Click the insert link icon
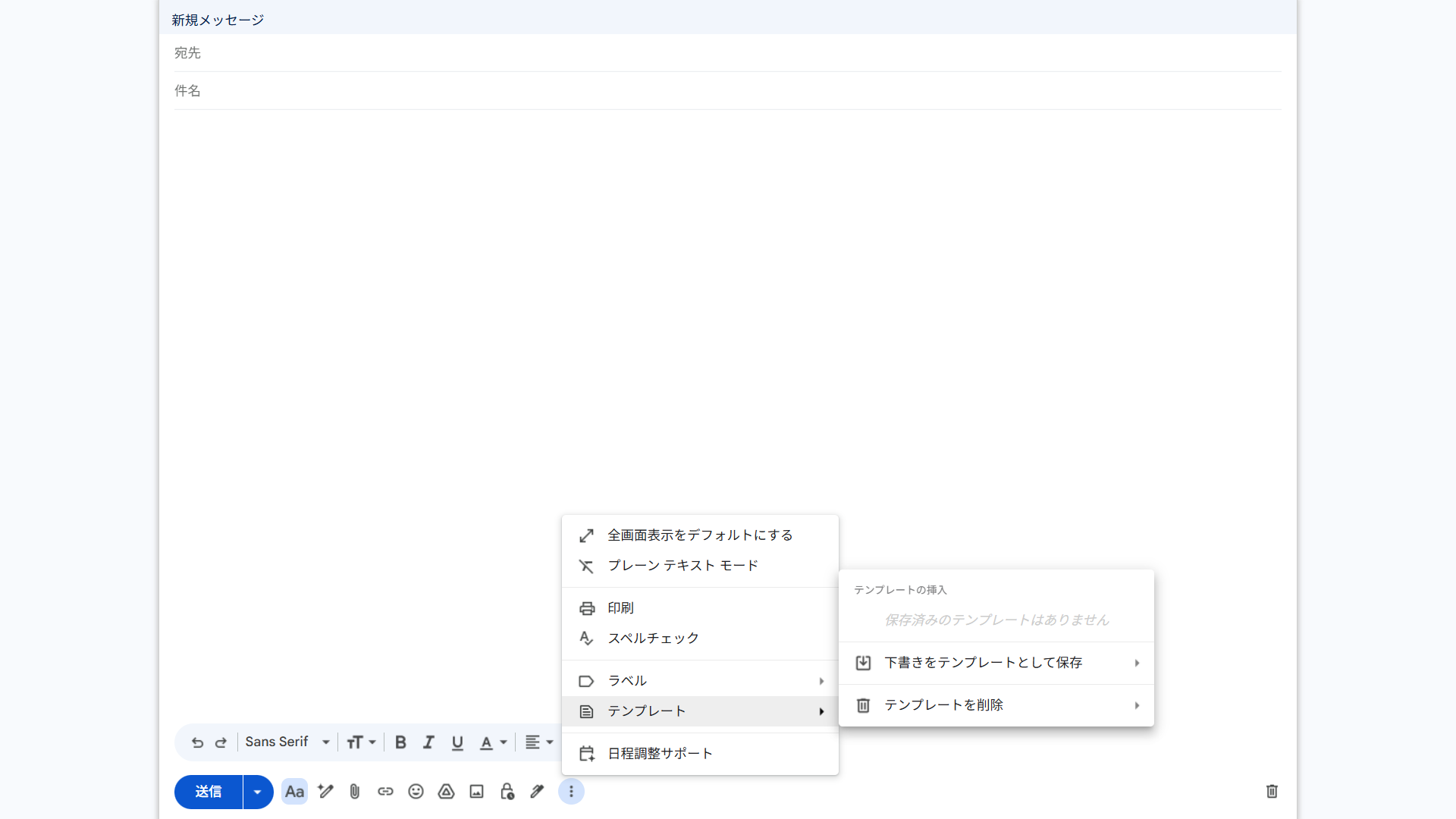The image size is (1456, 819). (x=385, y=792)
